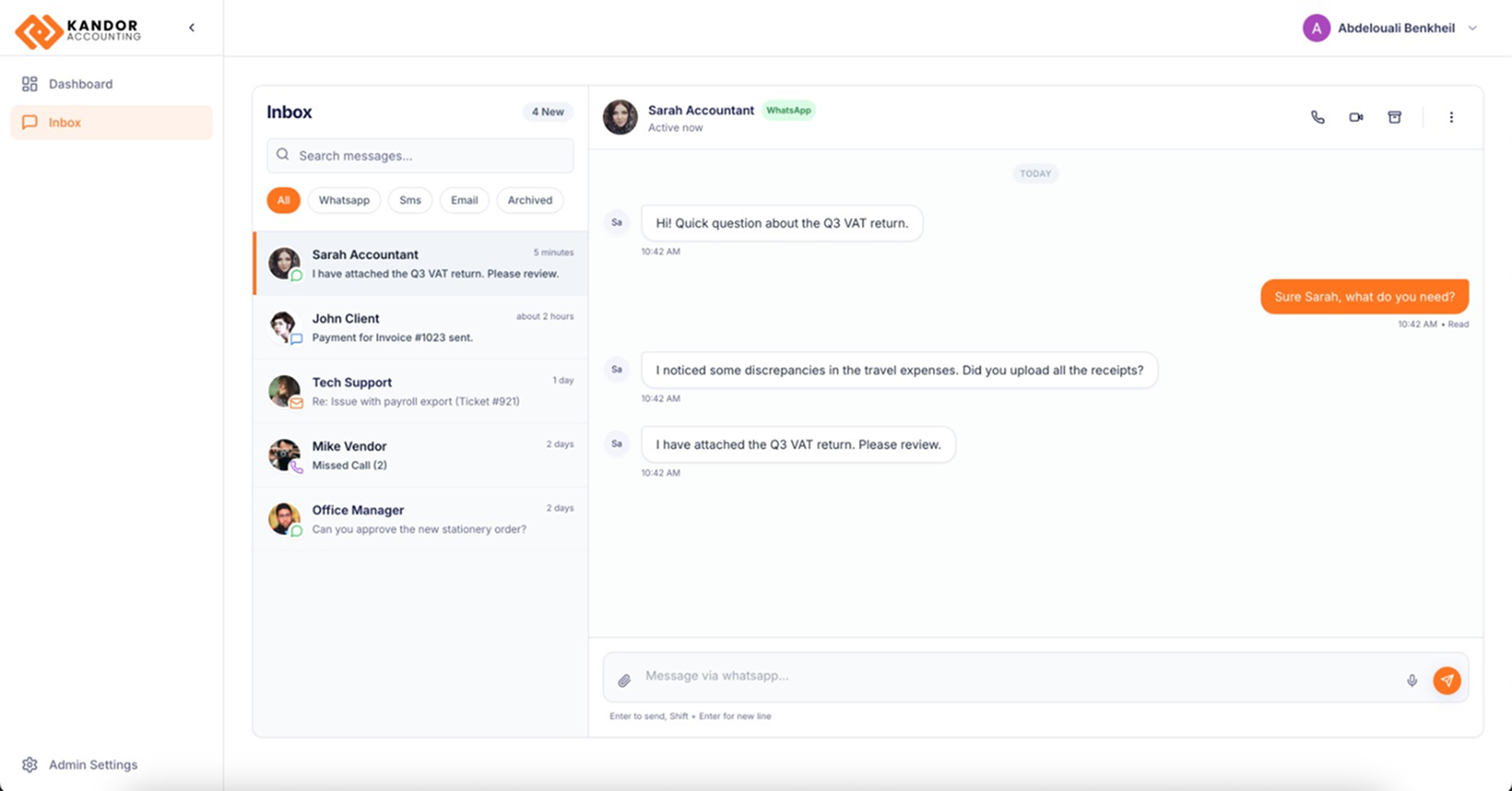
Task: Open the three-dot more options menu
Action: [x=1452, y=117]
